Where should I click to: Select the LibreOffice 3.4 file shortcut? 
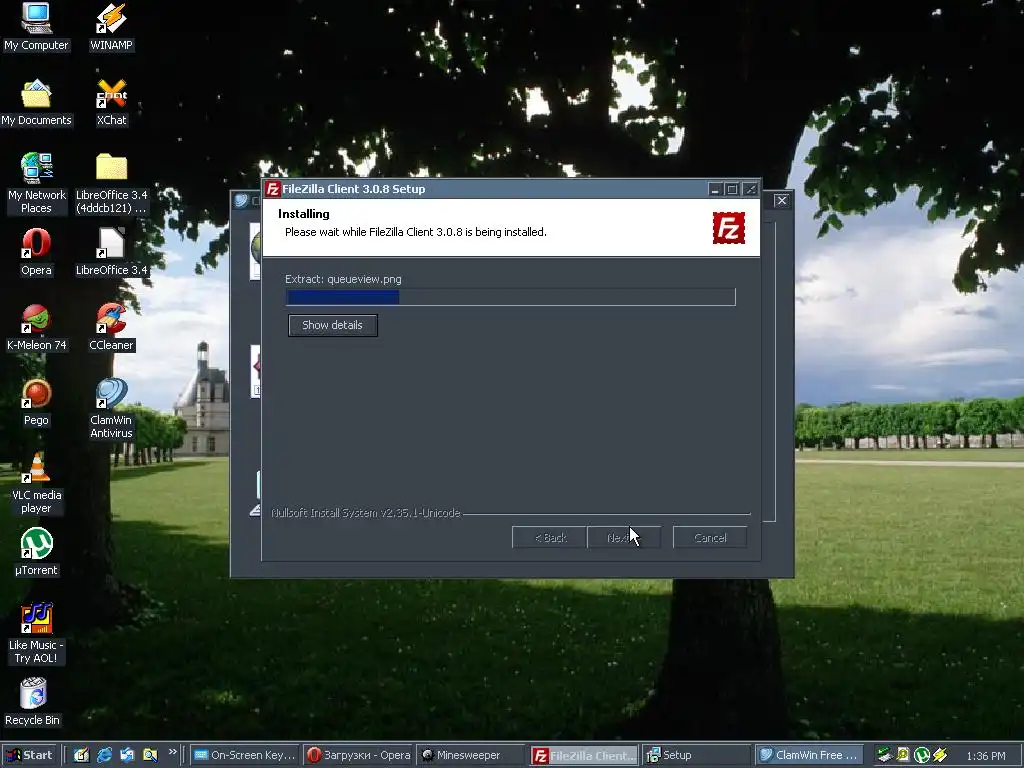(112, 252)
